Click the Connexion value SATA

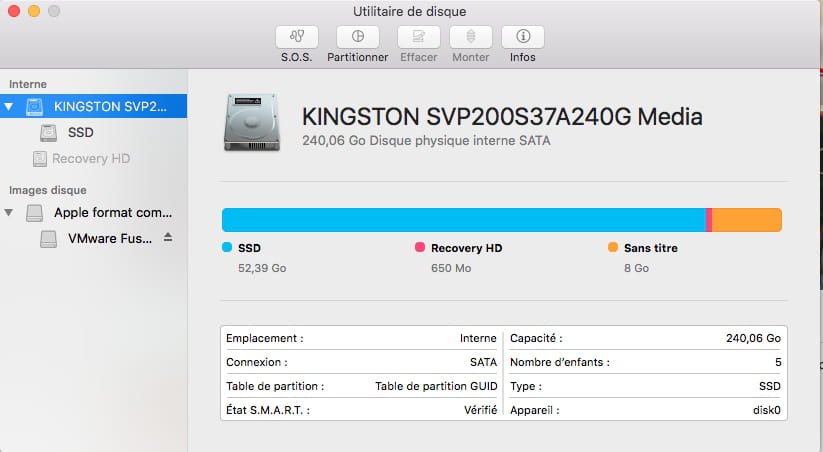(483, 362)
